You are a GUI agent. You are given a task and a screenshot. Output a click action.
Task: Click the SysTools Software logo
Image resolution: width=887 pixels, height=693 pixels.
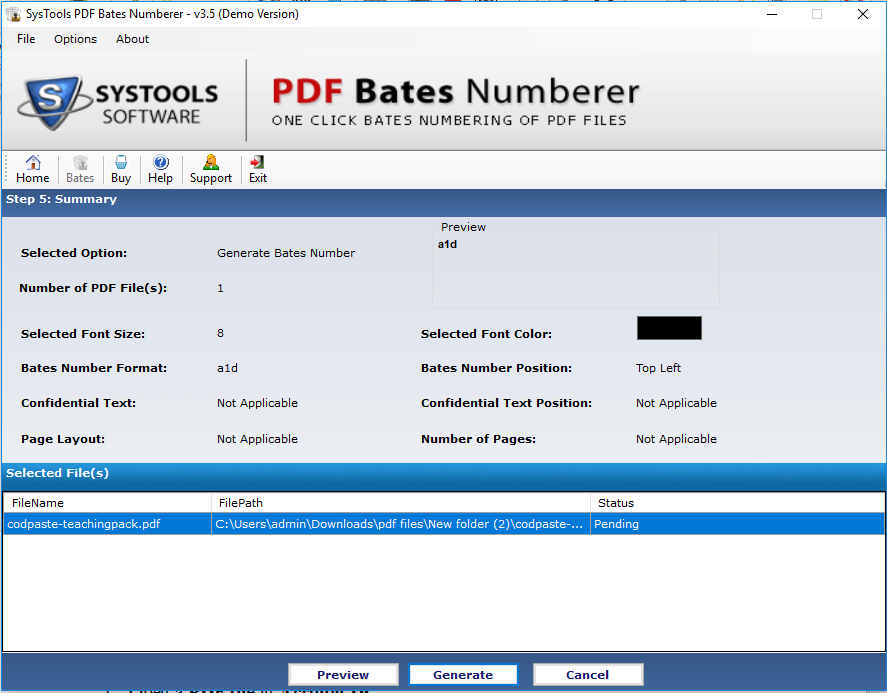pyautogui.click(x=118, y=102)
